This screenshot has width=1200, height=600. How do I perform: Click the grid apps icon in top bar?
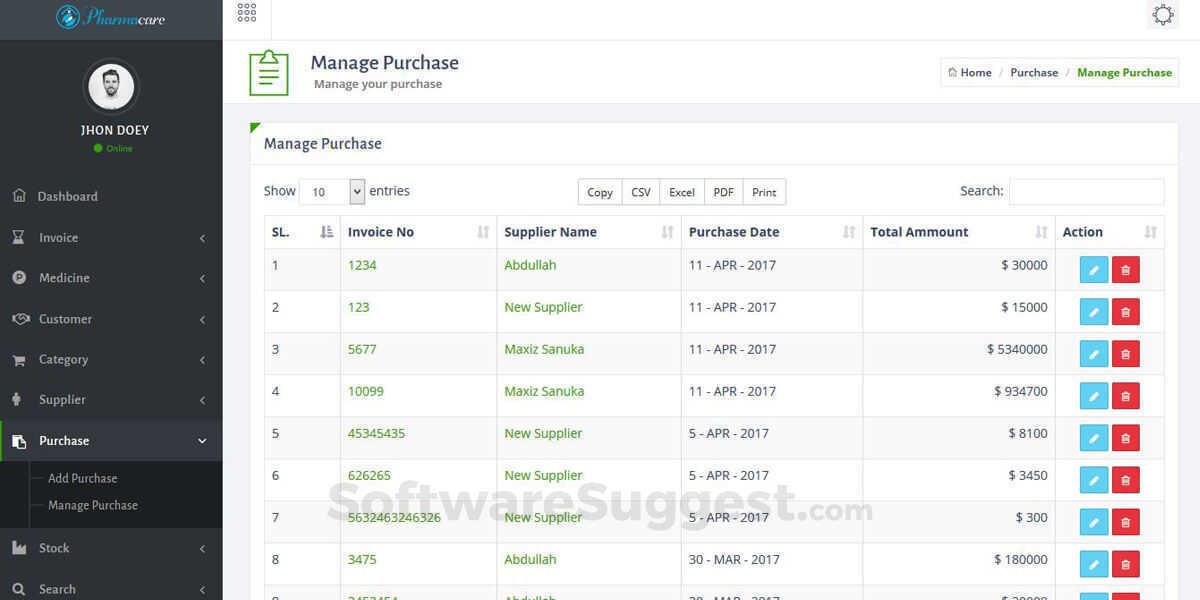pyautogui.click(x=247, y=13)
